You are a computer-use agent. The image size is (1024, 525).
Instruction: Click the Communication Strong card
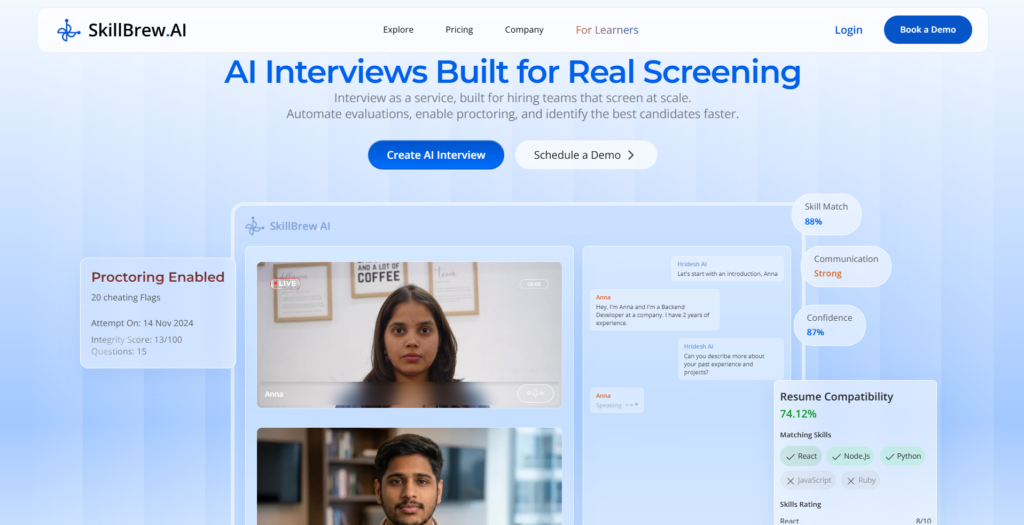pyautogui.click(x=846, y=266)
